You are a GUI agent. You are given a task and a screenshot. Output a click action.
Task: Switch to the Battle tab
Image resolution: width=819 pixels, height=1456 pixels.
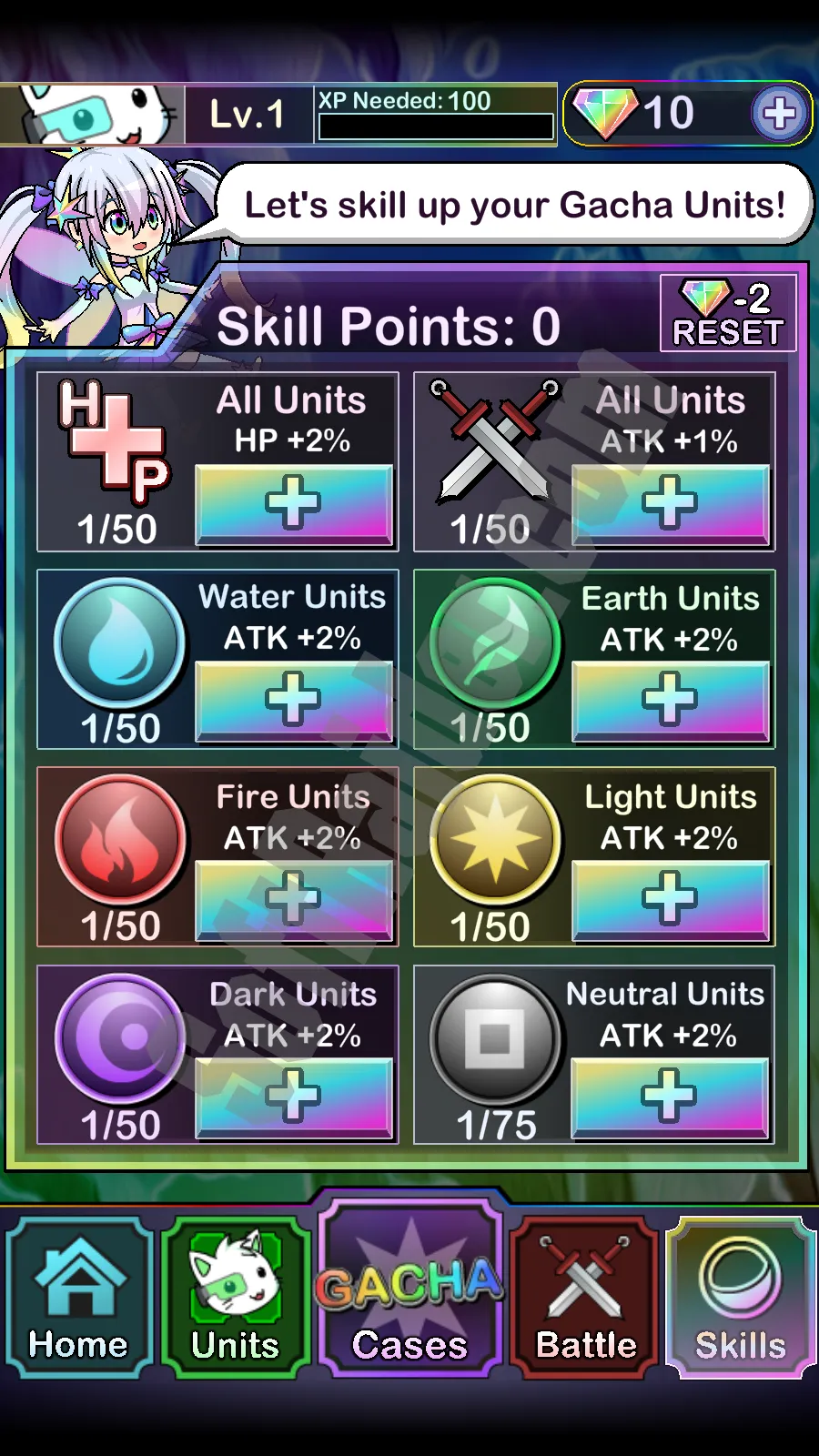tap(585, 1298)
